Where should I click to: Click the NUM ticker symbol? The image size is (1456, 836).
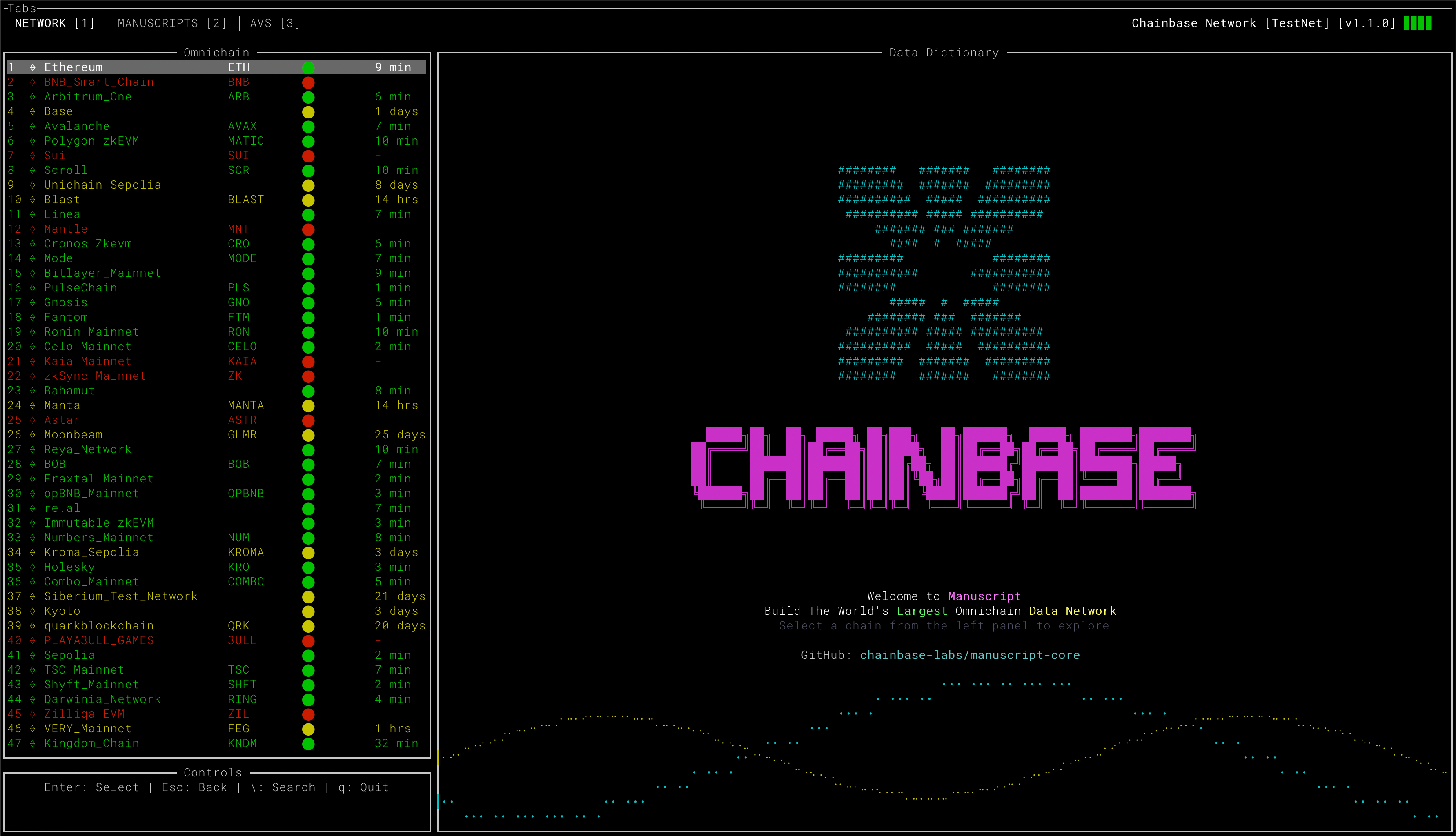coord(238,538)
